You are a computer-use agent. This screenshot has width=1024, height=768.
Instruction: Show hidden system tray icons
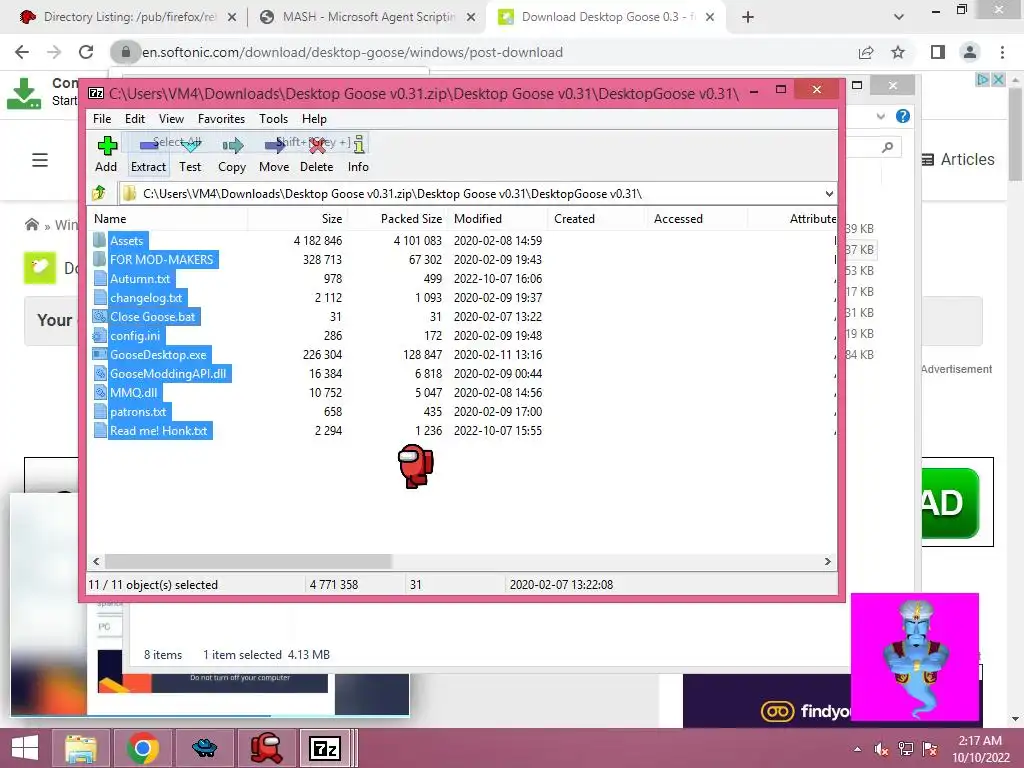click(x=857, y=749)
